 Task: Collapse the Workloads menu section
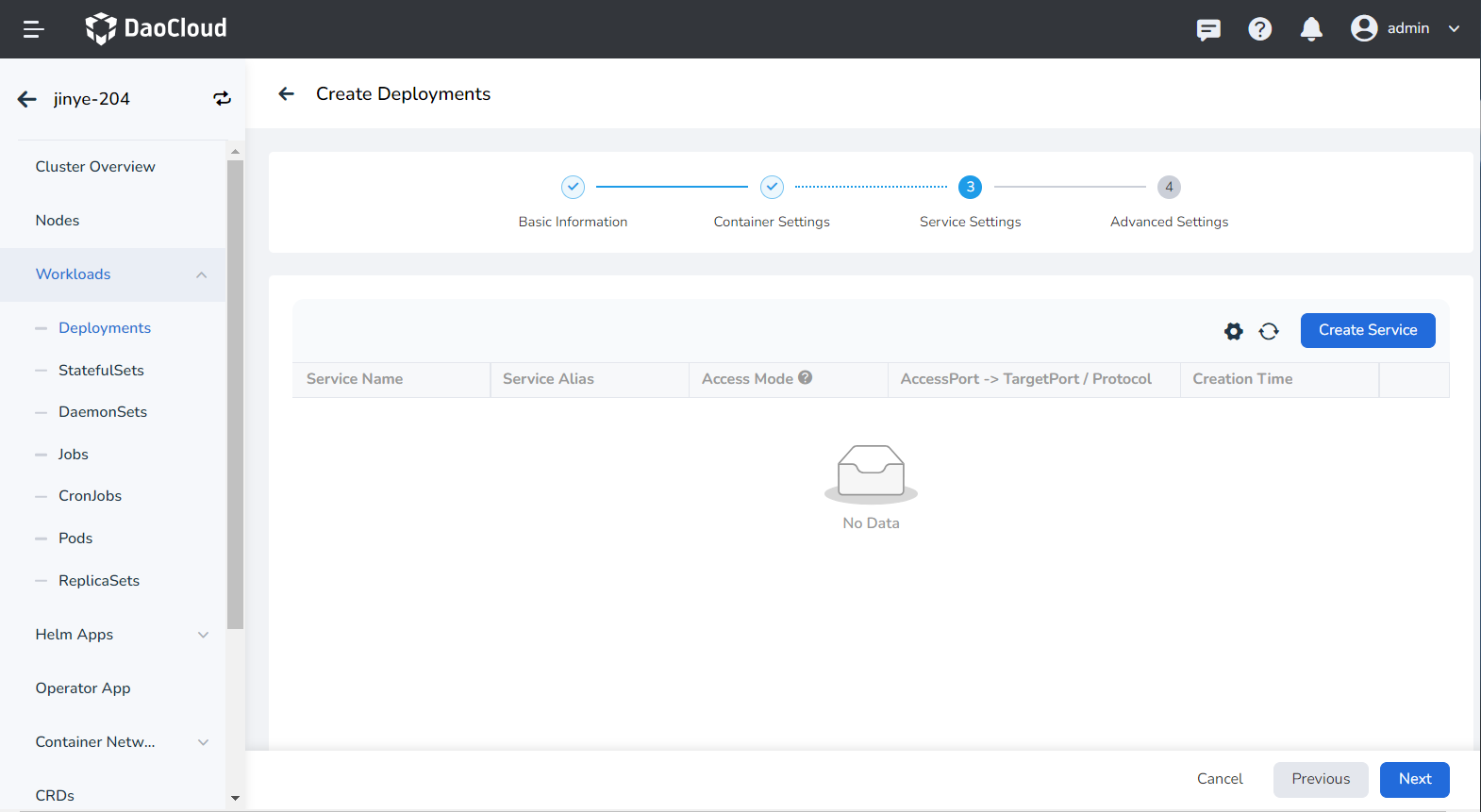(x=201, y=274)
